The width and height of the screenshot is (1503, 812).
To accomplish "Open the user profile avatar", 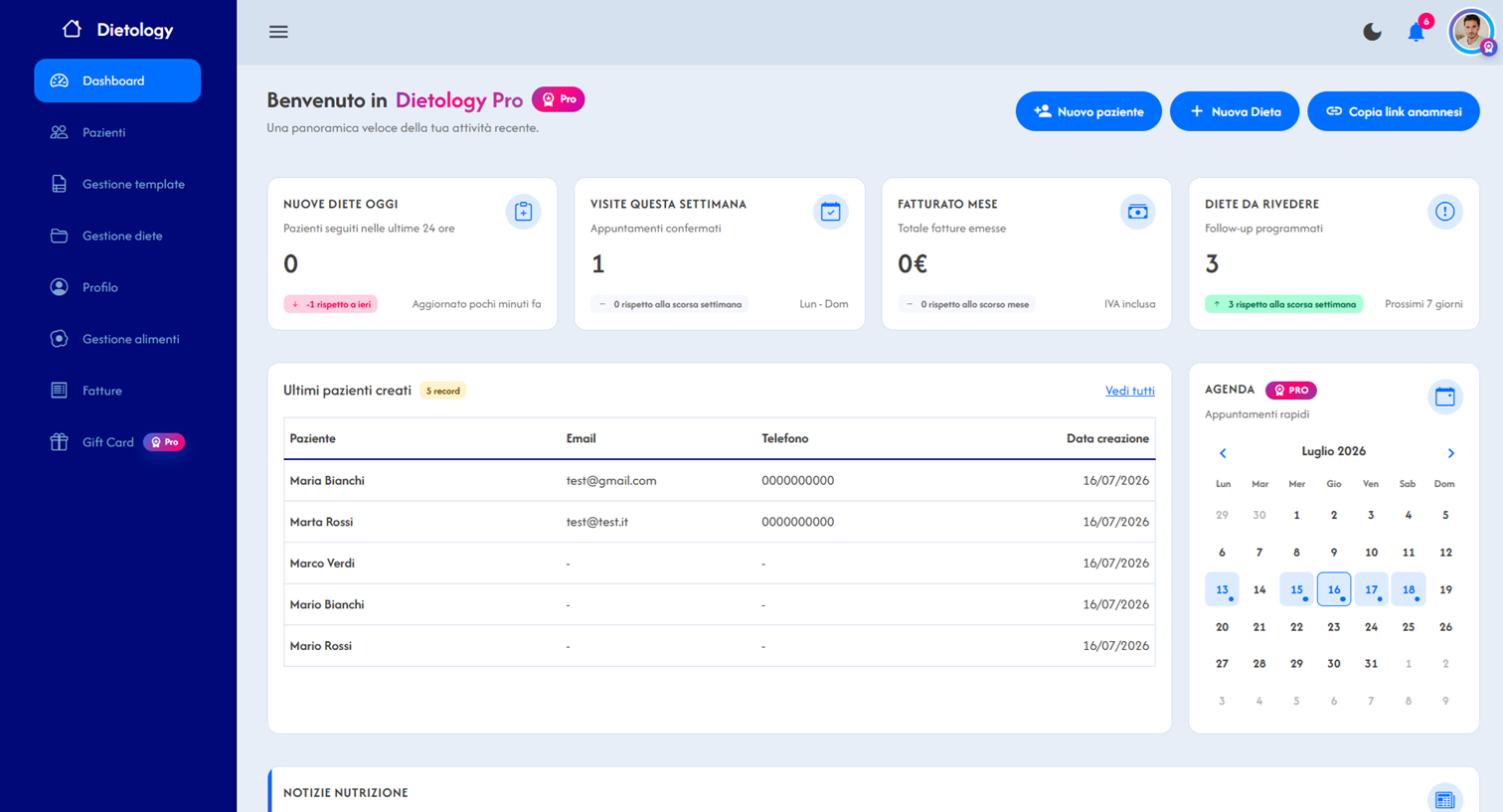I will pyautogui.click(x=1471, y=32).
